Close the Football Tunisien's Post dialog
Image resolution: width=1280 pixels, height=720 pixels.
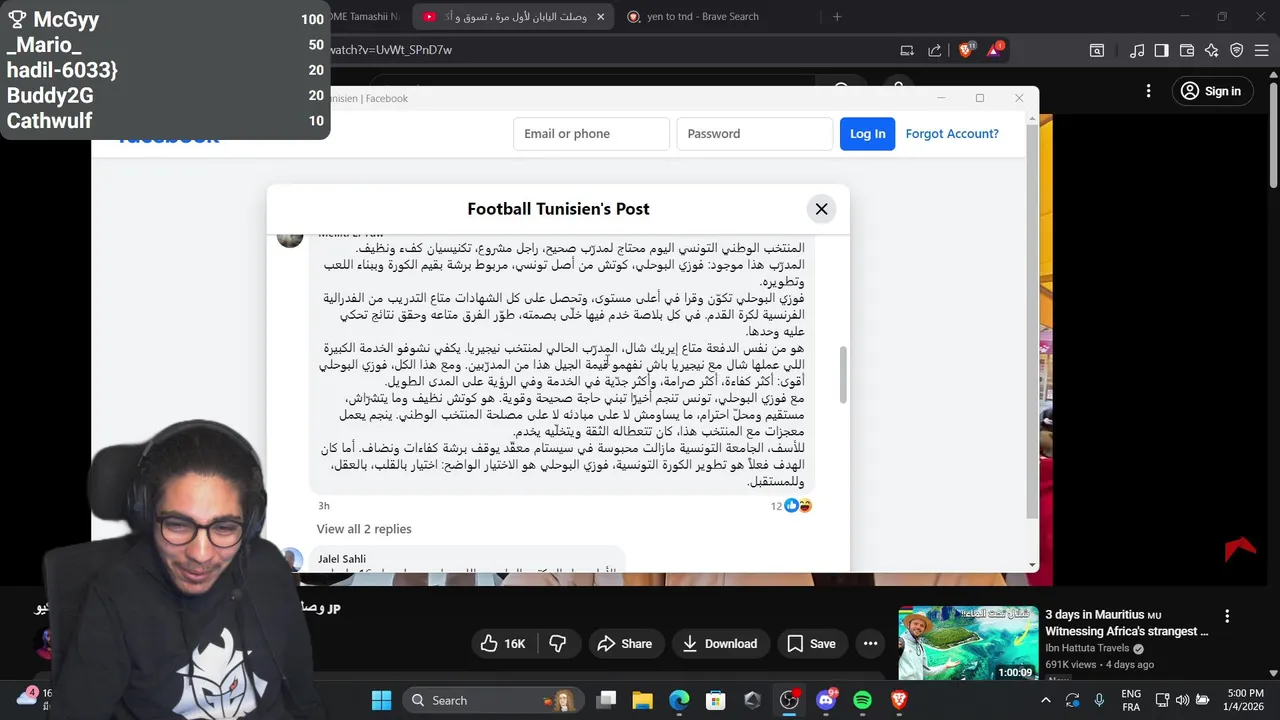tap(821, 209)
